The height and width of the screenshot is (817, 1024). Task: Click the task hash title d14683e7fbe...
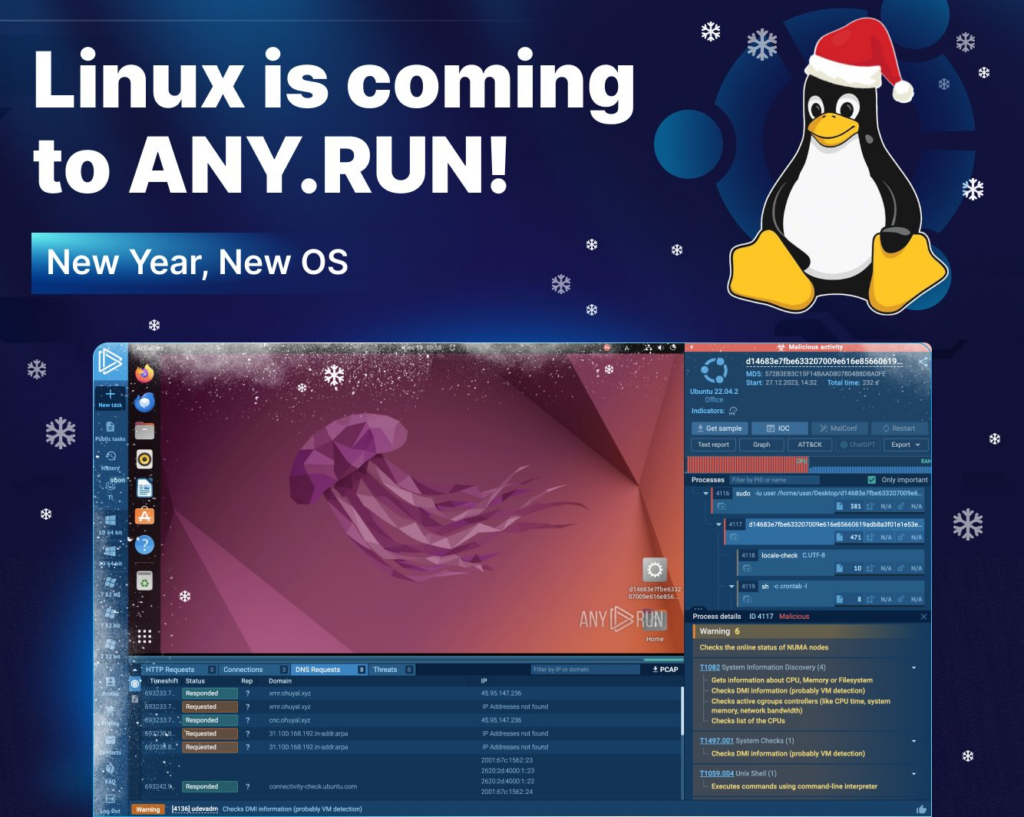click(x=824, y=361)
